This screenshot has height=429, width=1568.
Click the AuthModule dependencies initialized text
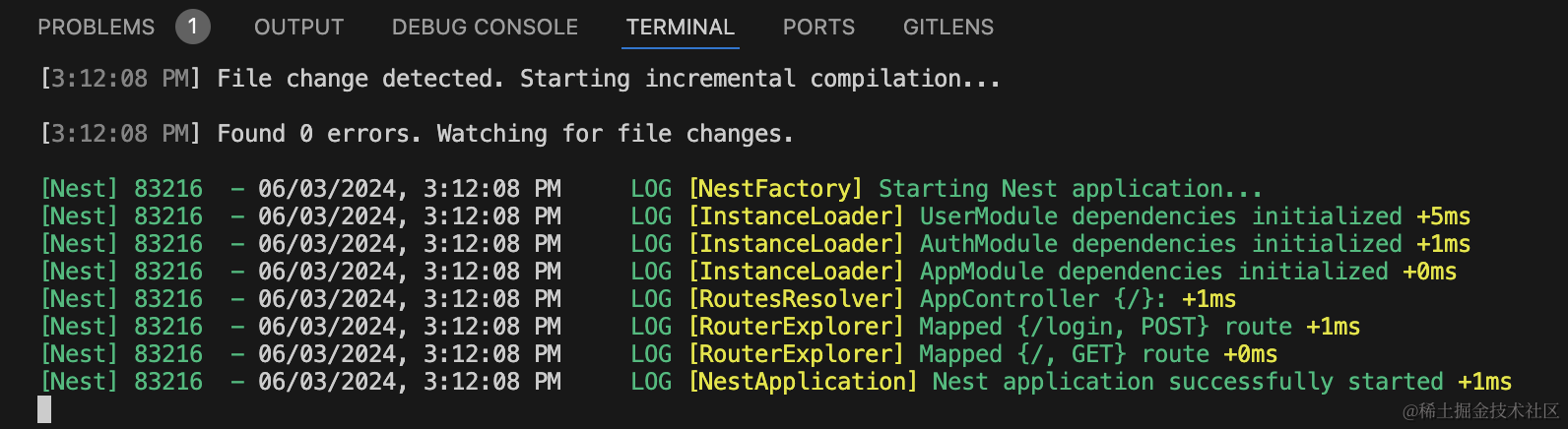tap(1160, 244)
